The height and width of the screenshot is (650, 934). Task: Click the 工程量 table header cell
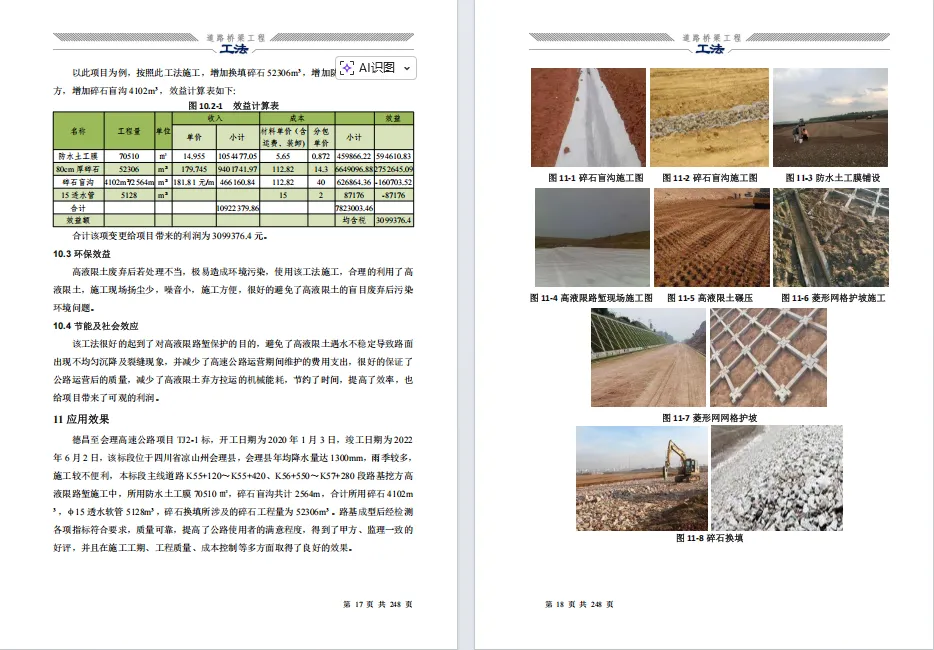(129, 130)
